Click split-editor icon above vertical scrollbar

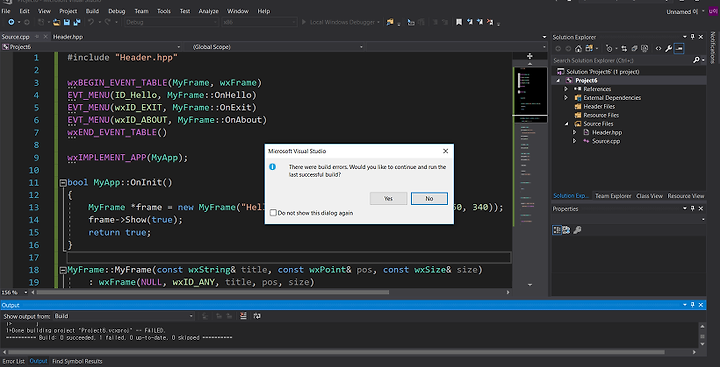click(x=529, y=56)
